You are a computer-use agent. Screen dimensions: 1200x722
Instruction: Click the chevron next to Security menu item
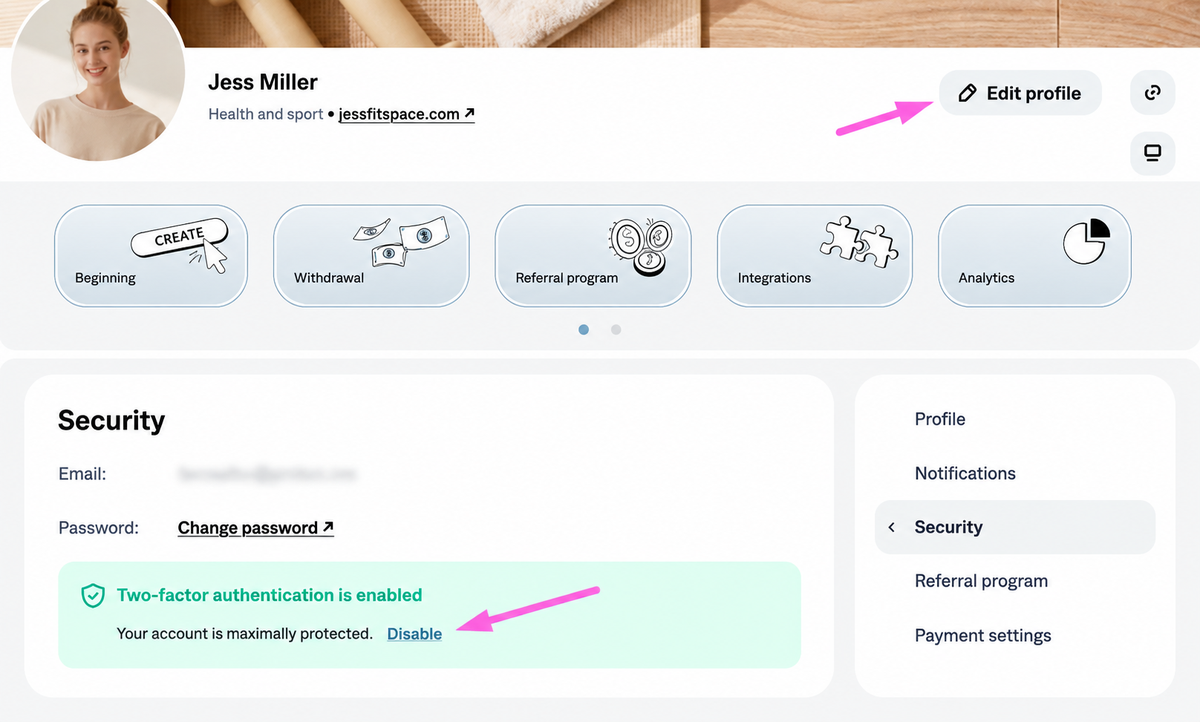pyautogui.click(x=892, y=527)
